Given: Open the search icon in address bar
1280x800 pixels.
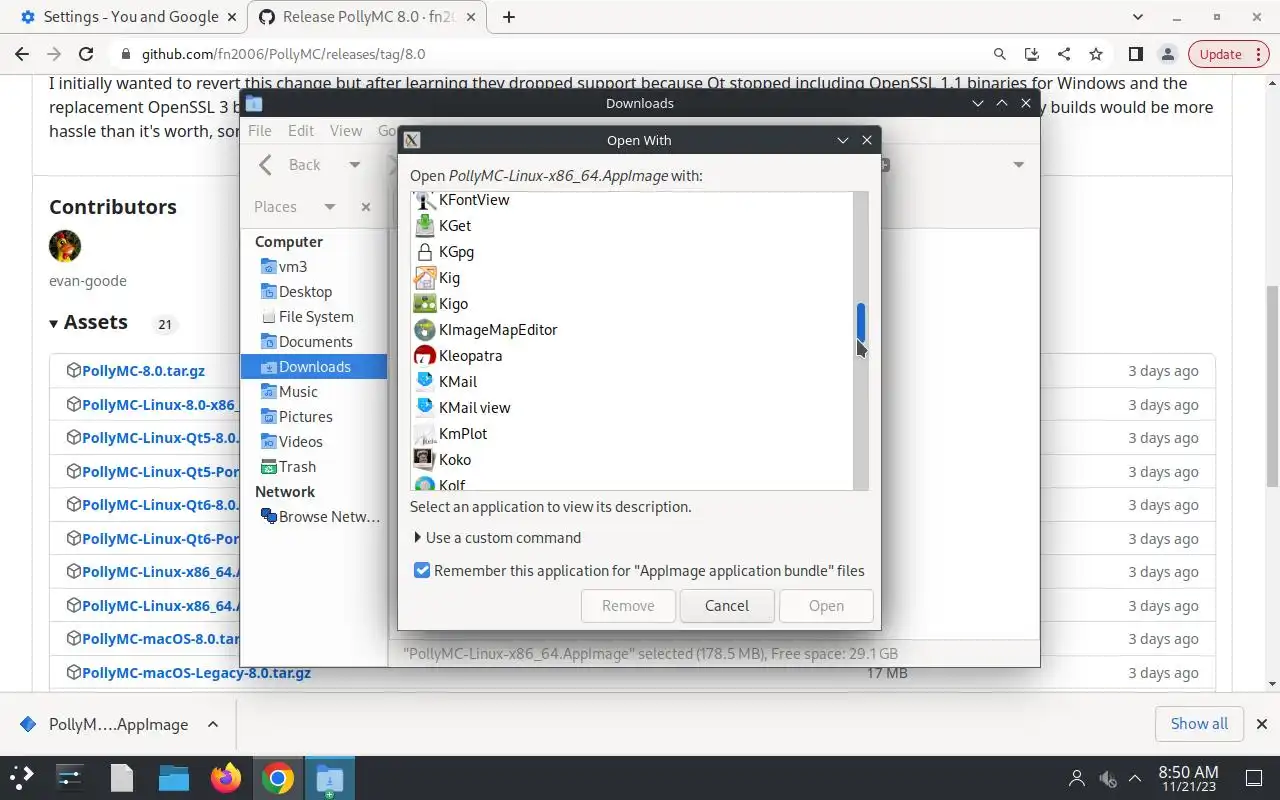Looking at the screenshot, I should coord(1000,54).
